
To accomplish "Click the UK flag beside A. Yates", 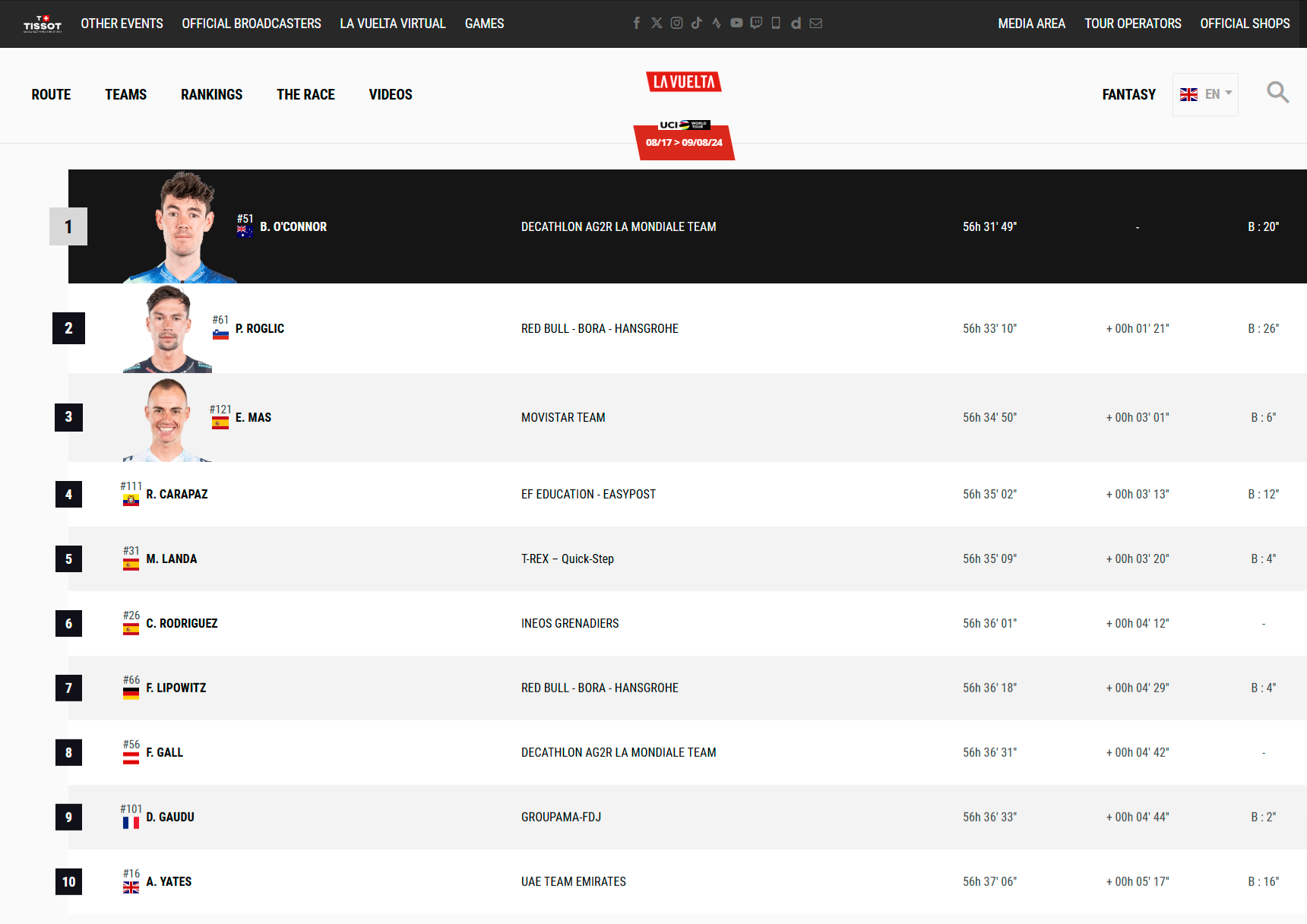I will (x=131, y=888).
